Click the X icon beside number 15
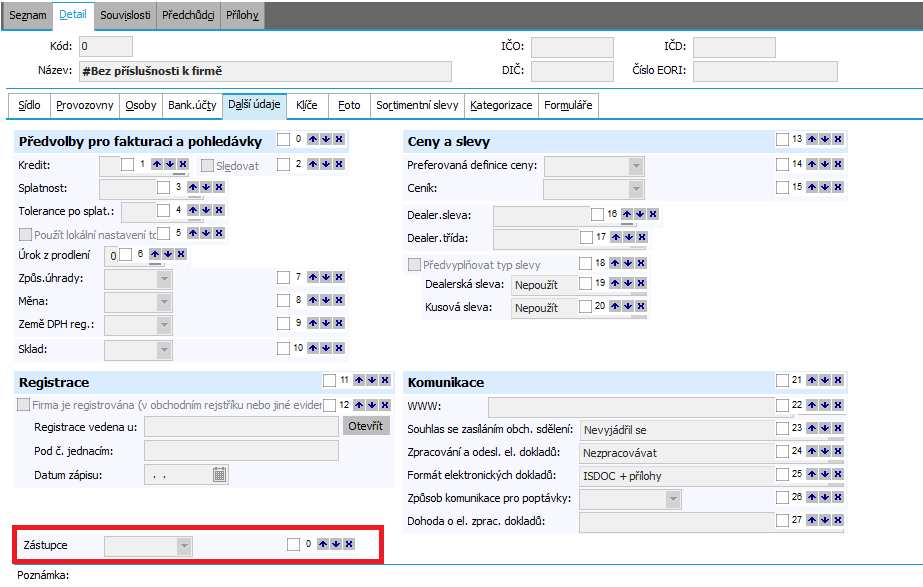The width and height of the screenshot is (923, 587). point(838,187)
